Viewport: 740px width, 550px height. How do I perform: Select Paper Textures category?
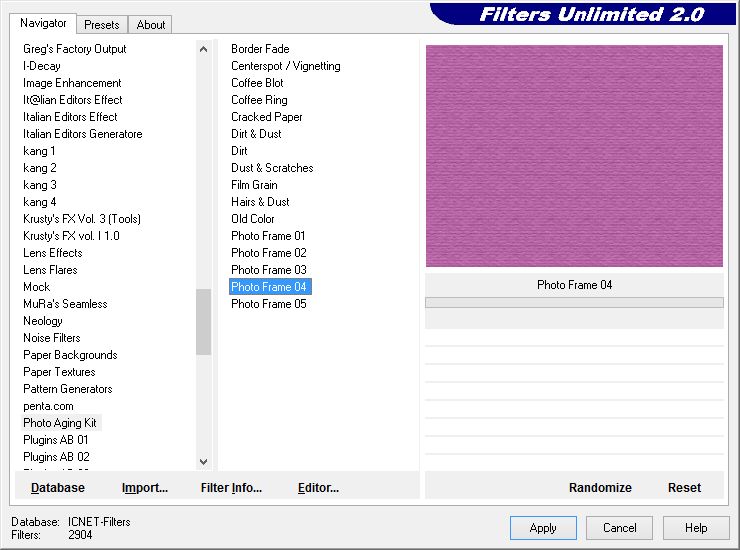(x=59, y=372)
